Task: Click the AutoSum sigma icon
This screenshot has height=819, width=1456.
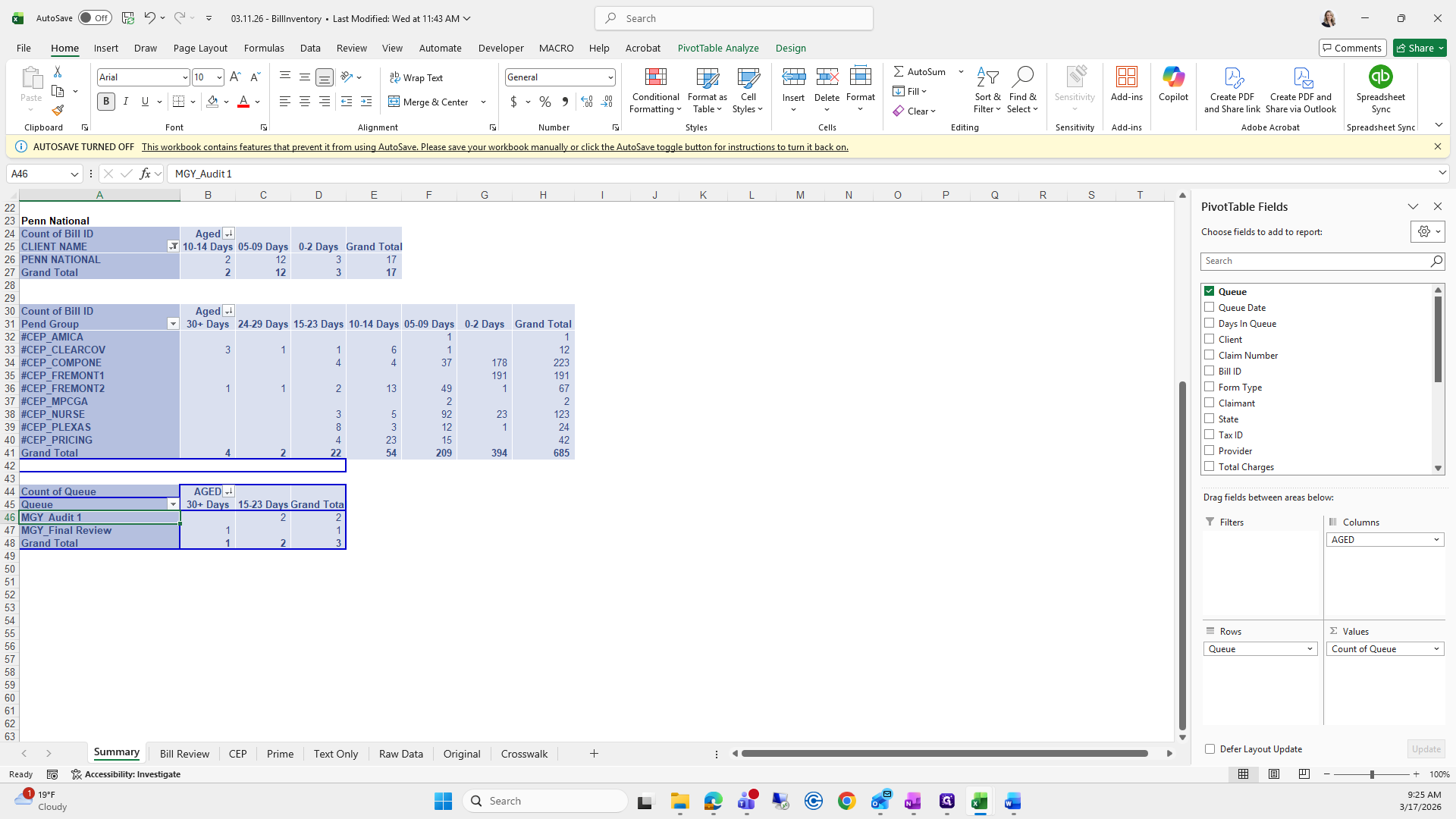Action: tap(899, 71)
